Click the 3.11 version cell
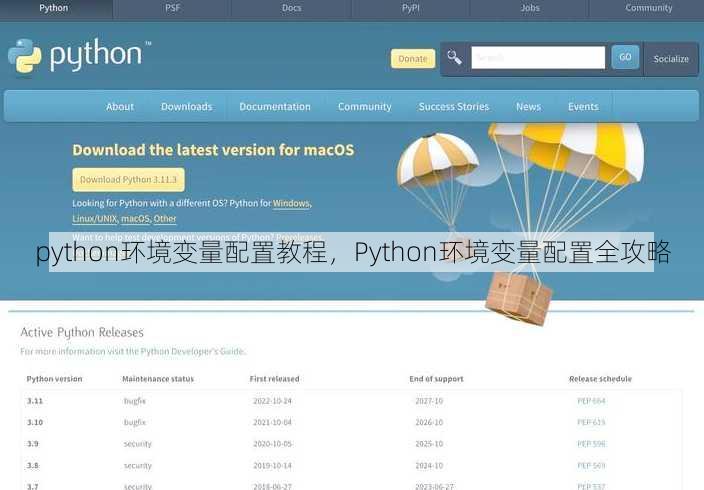Image resolution: width=704 pixels, height=490 pixels. [35, 401]
